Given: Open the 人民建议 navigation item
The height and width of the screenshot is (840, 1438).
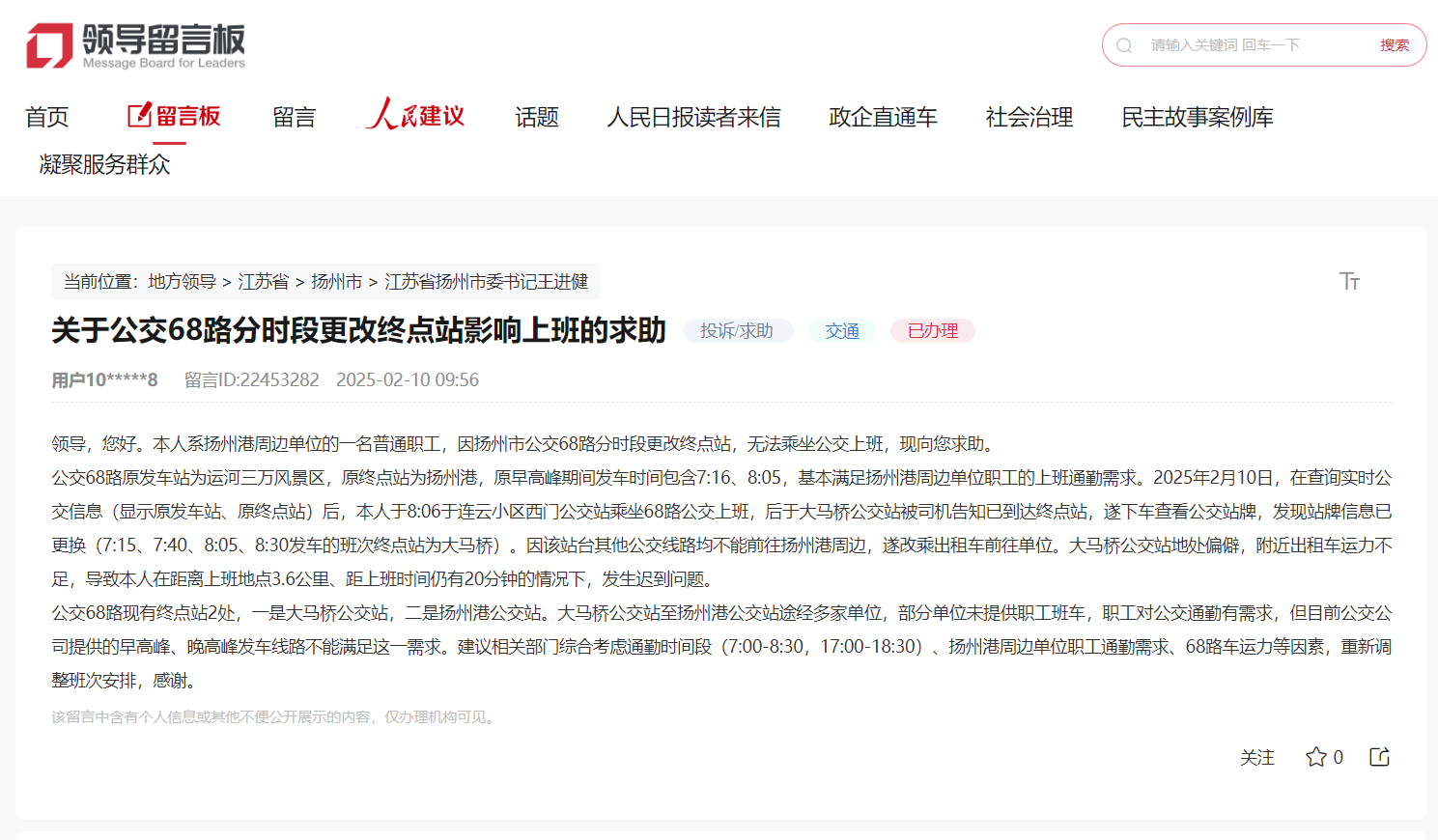Looking at the screenshot, I should pos(415,116).
